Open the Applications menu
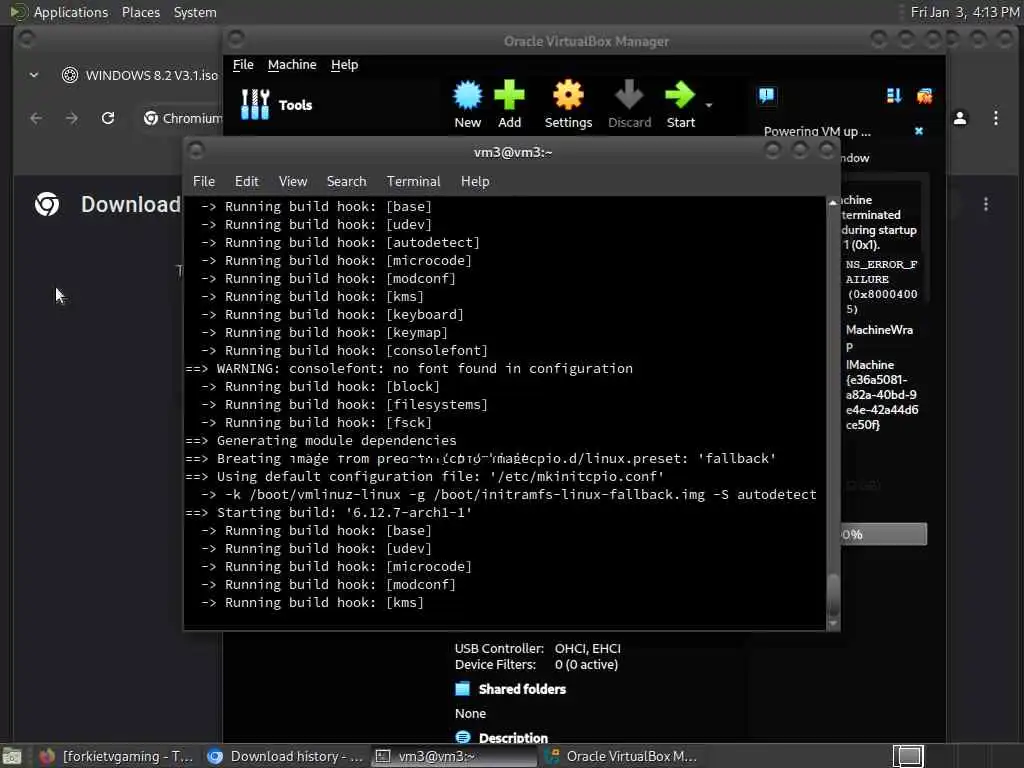This screenshot has height=768, width=1024. tap(71, 12)
